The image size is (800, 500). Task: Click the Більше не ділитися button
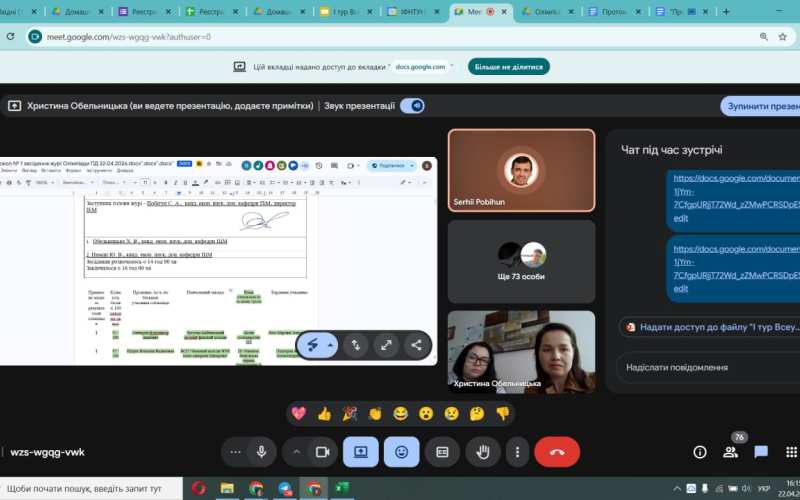(509, 66)
